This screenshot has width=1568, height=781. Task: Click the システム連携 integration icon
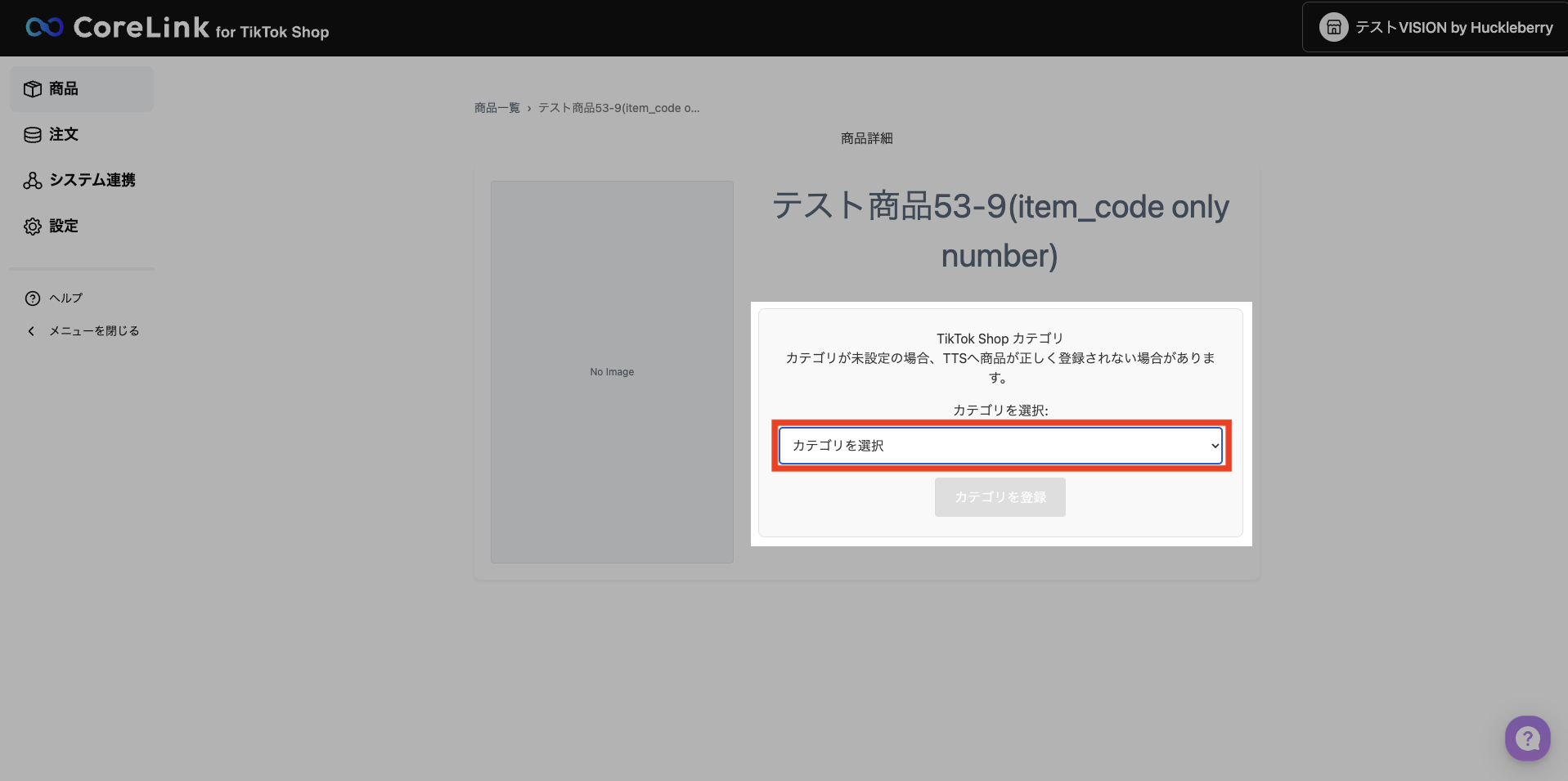click(x=33, y=181)
